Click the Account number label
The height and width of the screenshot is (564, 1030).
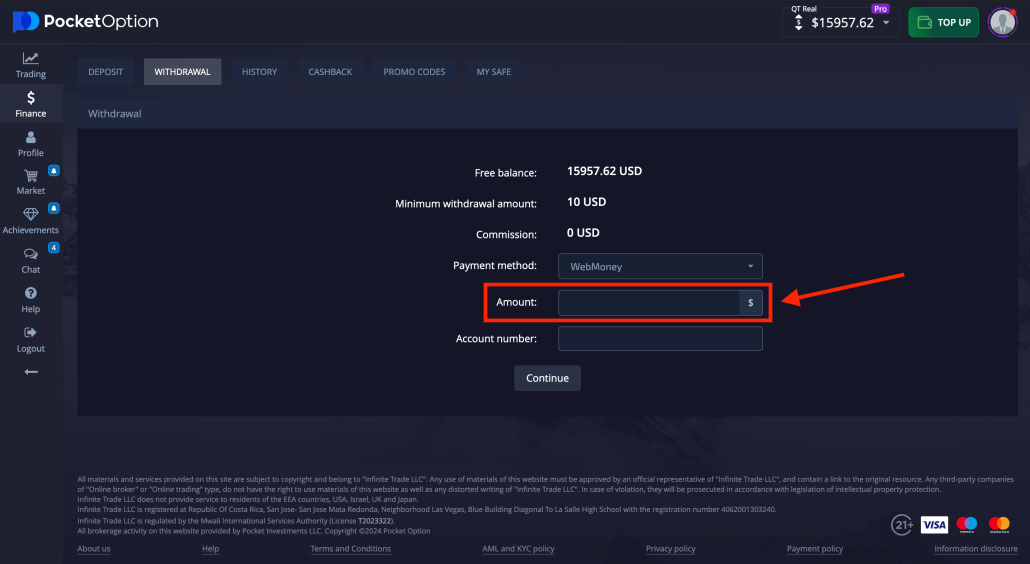[x=496, y=339]
